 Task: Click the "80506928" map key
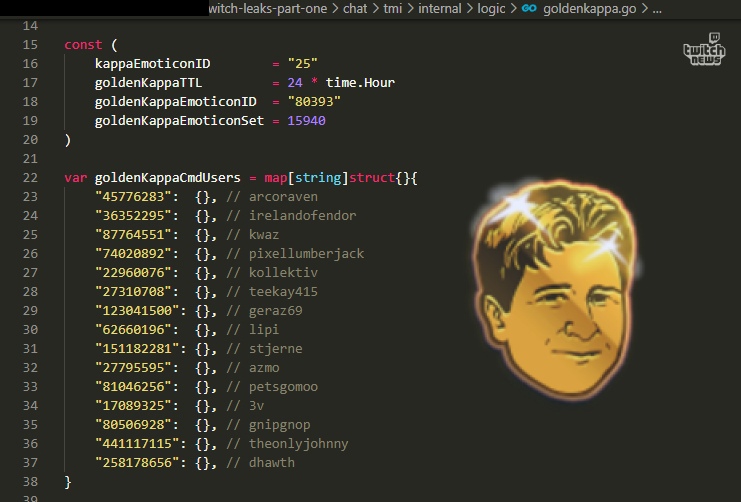(133, 424)
